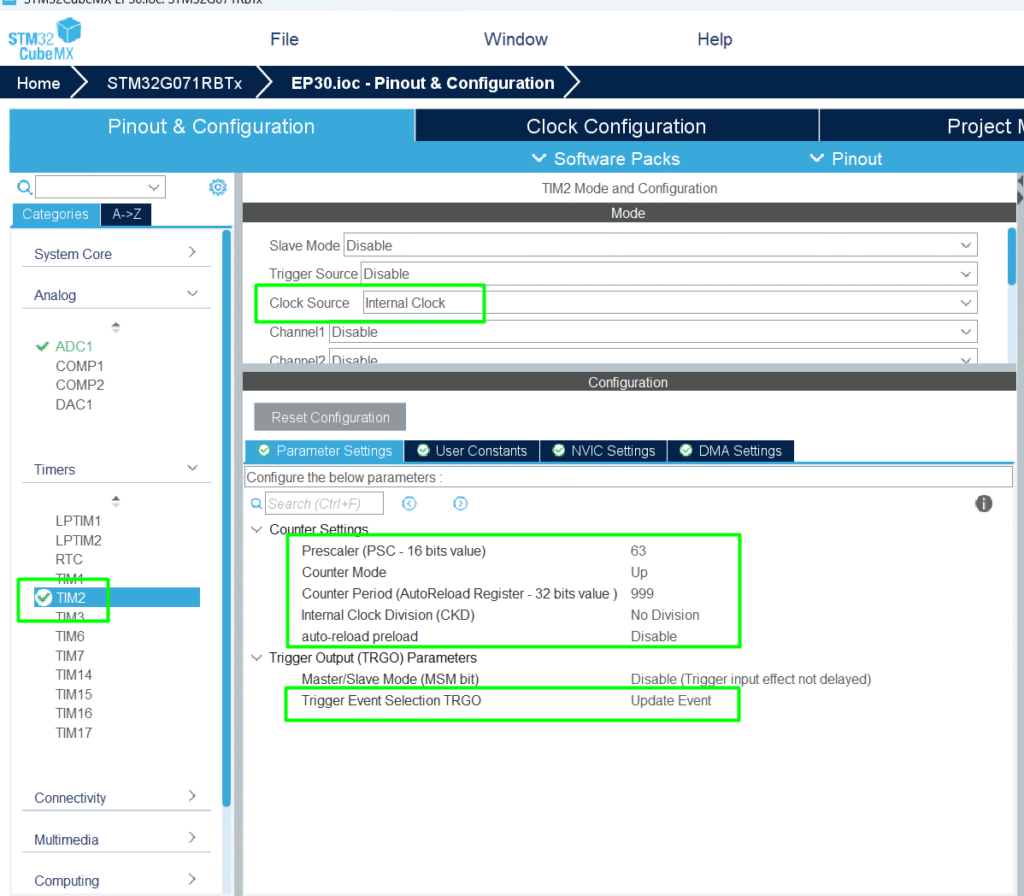Screen dimensions: 1024x896
Task: Select ADC1 in the Analog list
Action: tap(74, 346)
